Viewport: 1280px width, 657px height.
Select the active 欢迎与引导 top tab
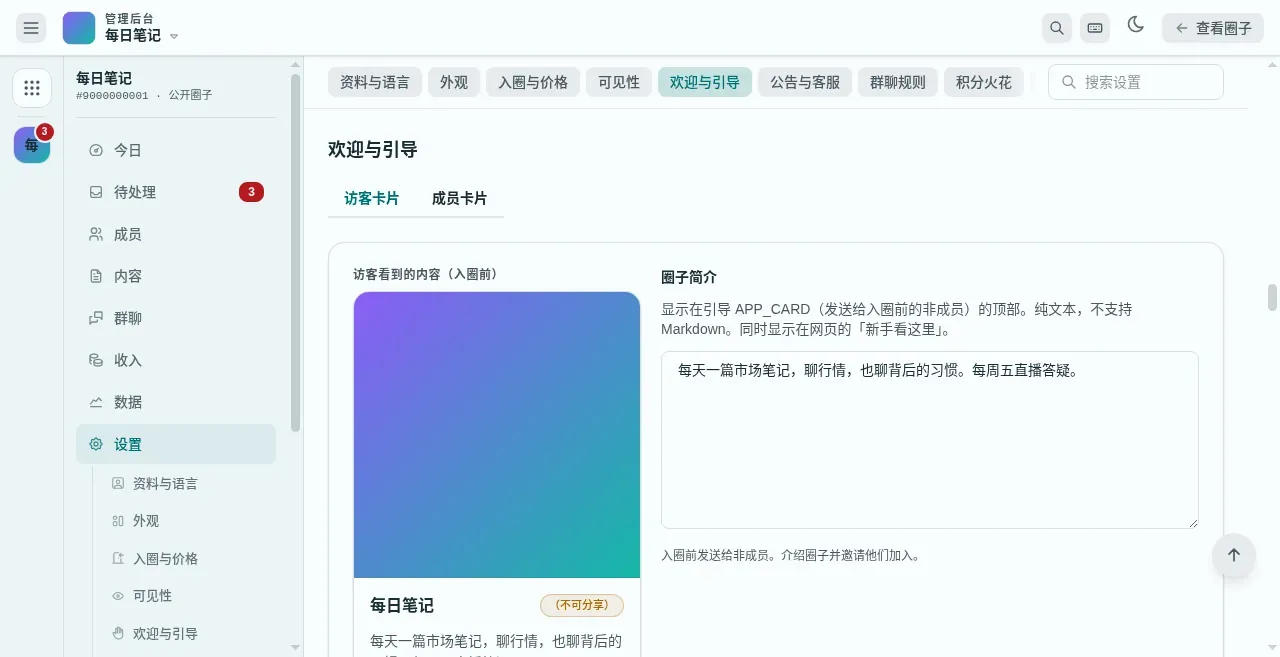coord(705,82)
